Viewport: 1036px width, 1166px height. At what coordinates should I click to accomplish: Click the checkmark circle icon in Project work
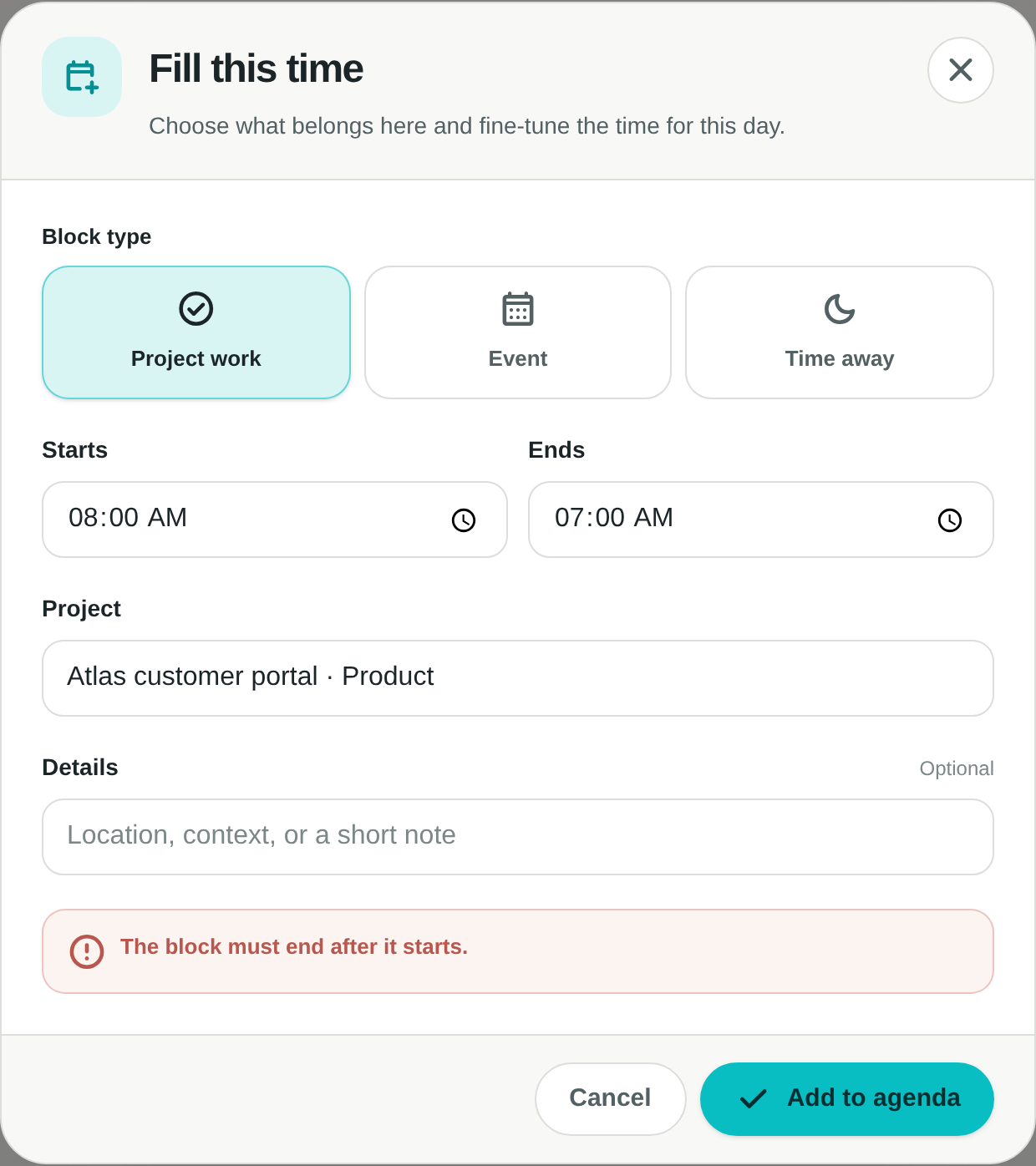tap(196, 308)
